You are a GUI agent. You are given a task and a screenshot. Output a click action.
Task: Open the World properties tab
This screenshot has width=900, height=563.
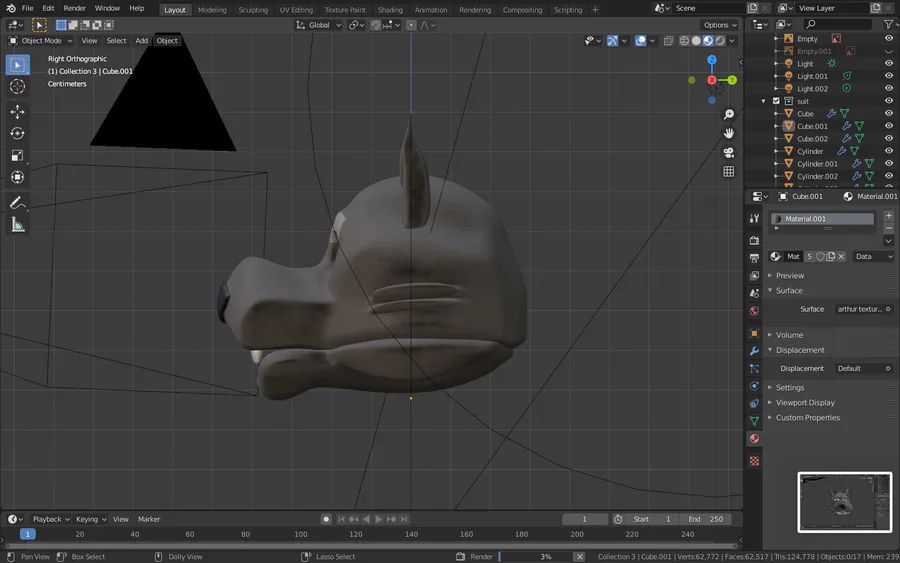coord(754,310)
